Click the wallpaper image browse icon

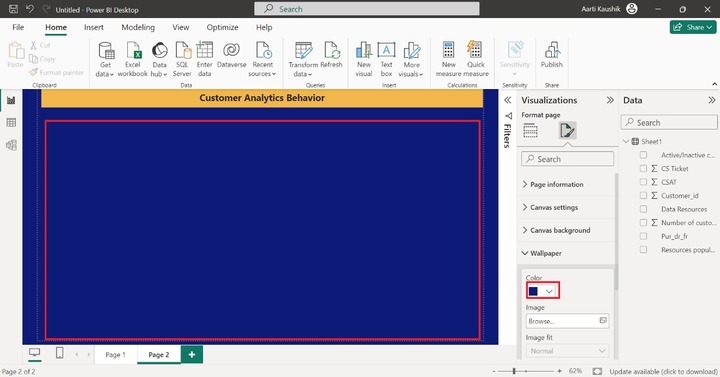[x=603, y=321]
